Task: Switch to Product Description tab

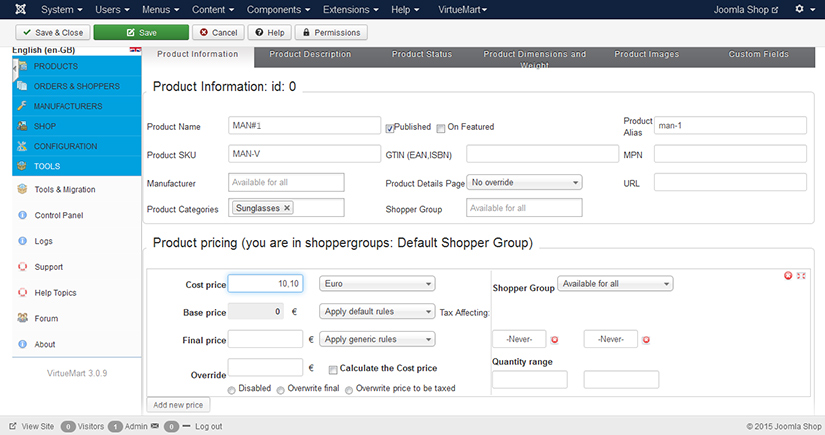Action: click(x=310, y=54)
